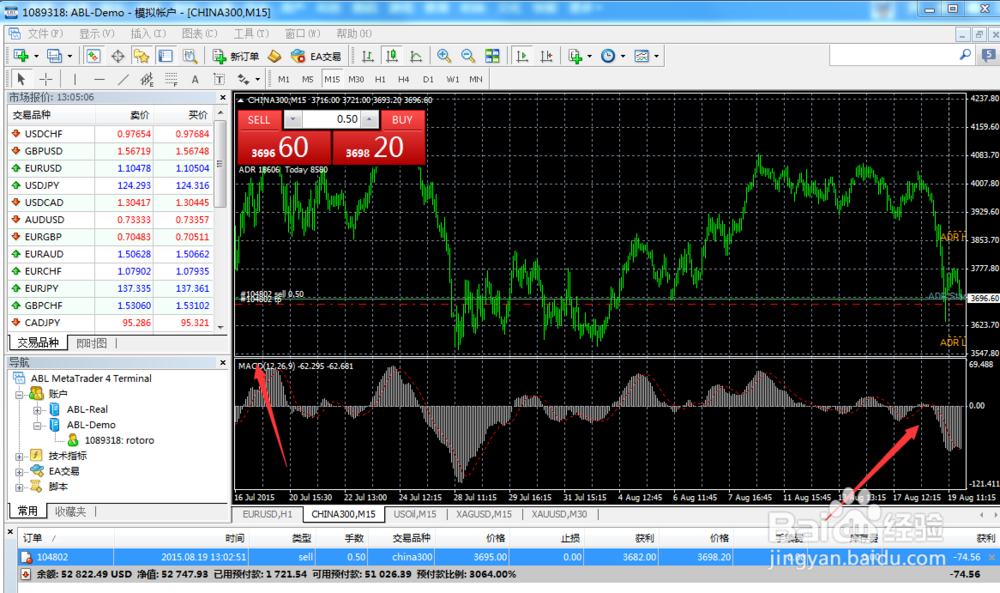Switch chart to bar chart mode
The height and width of the screenshot is (593, 1000).
[368, 56]
